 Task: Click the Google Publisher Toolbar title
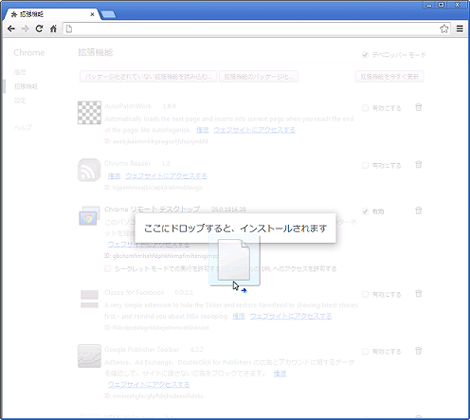(142, 349)
